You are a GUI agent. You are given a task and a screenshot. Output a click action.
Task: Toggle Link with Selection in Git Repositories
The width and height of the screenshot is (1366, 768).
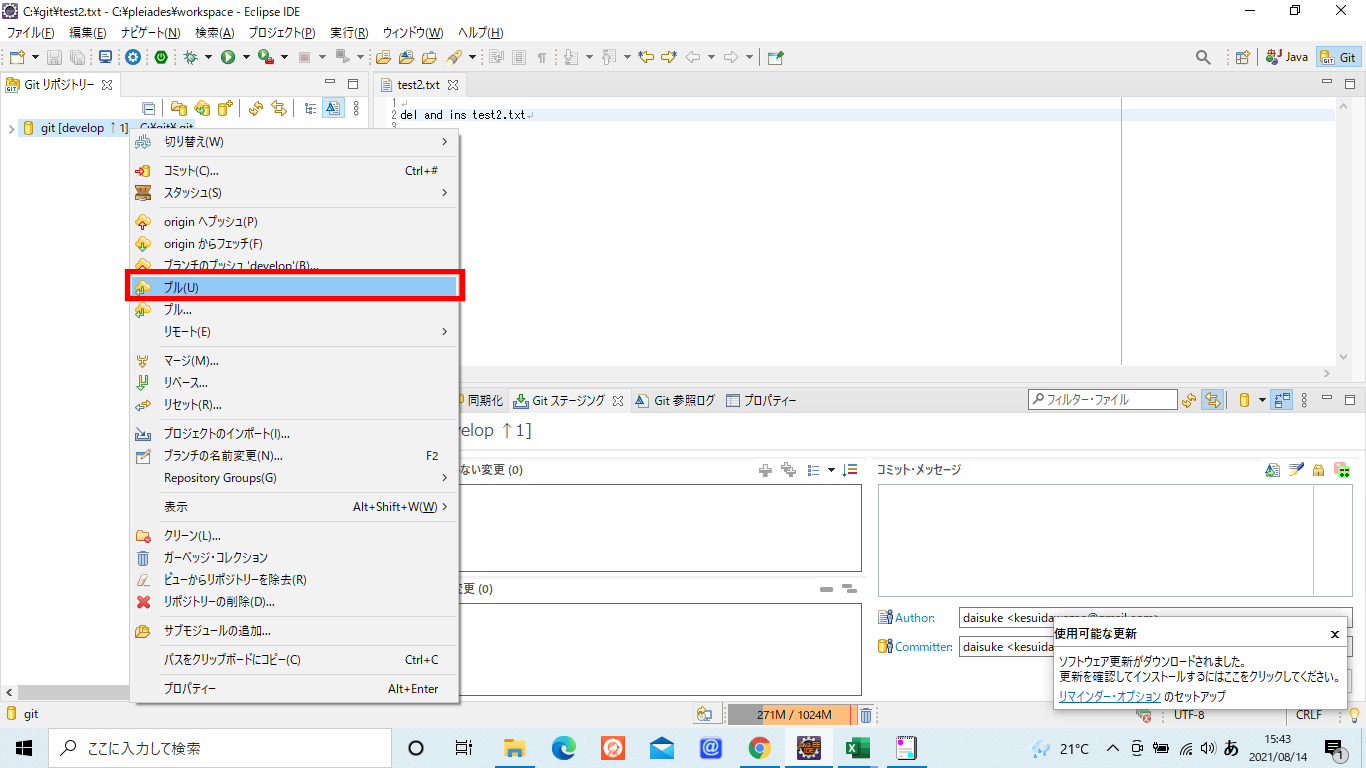click(x=278, y=108)
